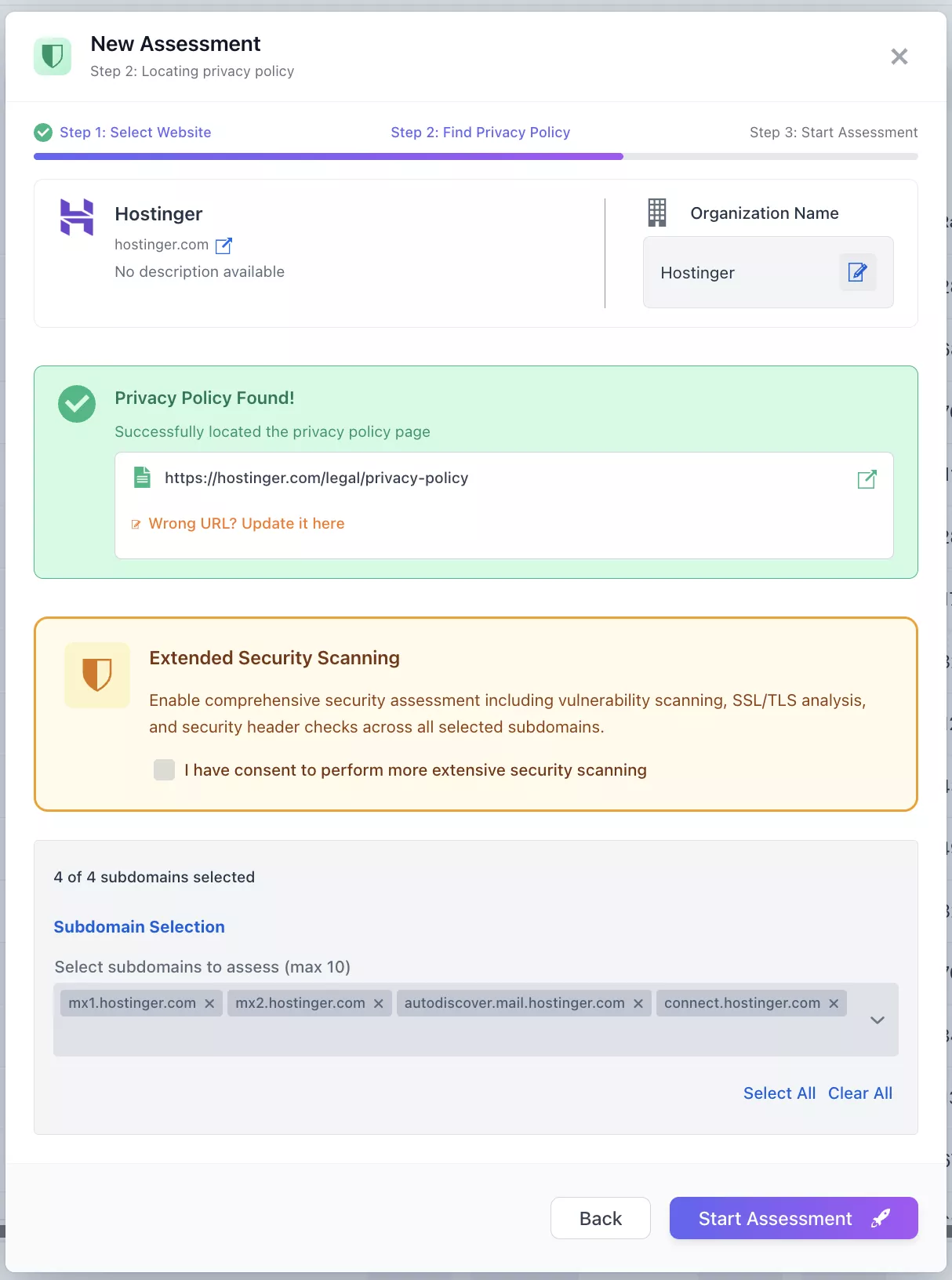This screenshot has height=1280, width=952.
Task: Open privacy policy URL in new tab icon
Action: [867, 479]
